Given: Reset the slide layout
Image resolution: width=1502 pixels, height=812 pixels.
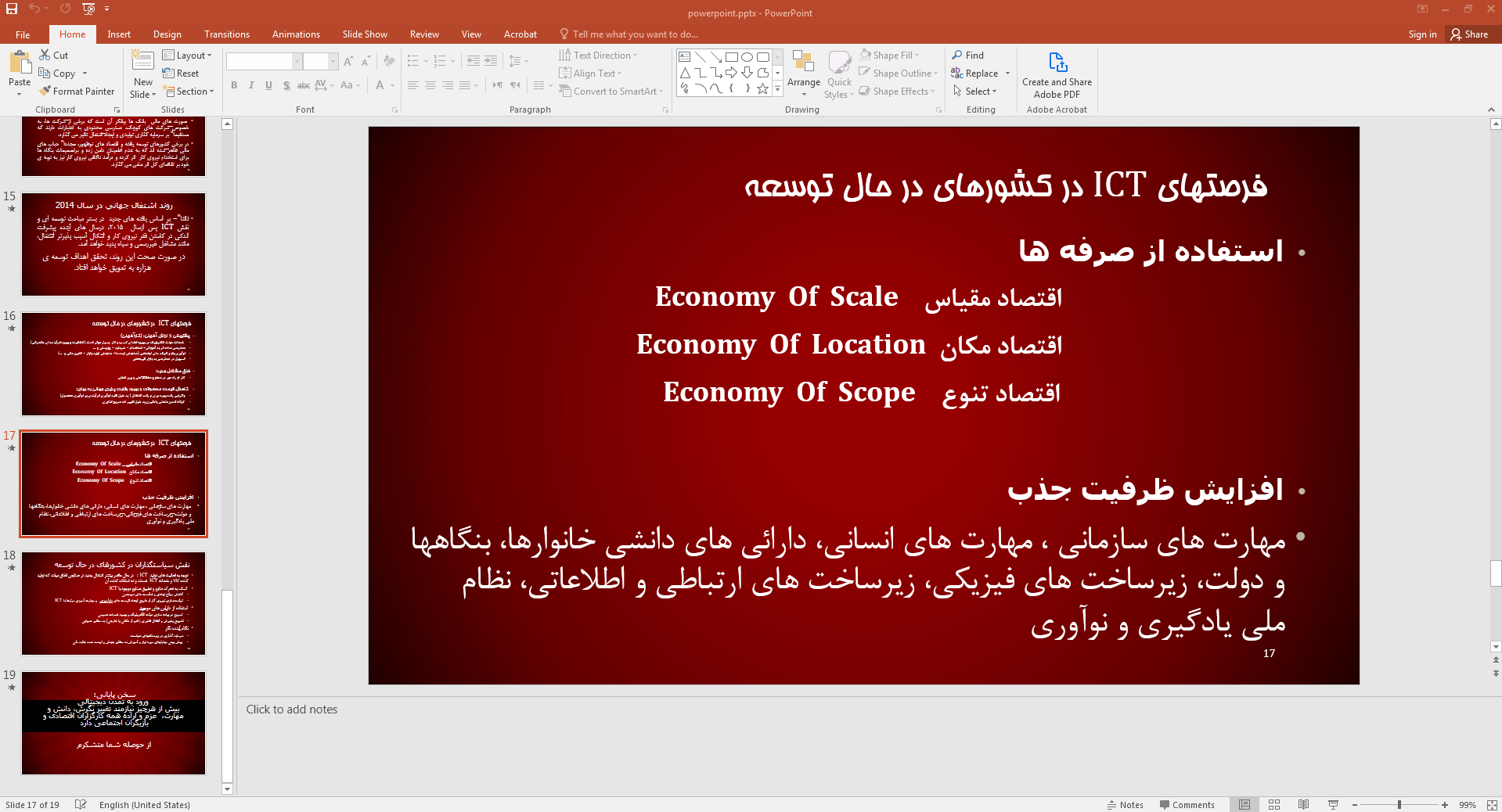Looking at the screenshot, I should [x=181, y=74].
